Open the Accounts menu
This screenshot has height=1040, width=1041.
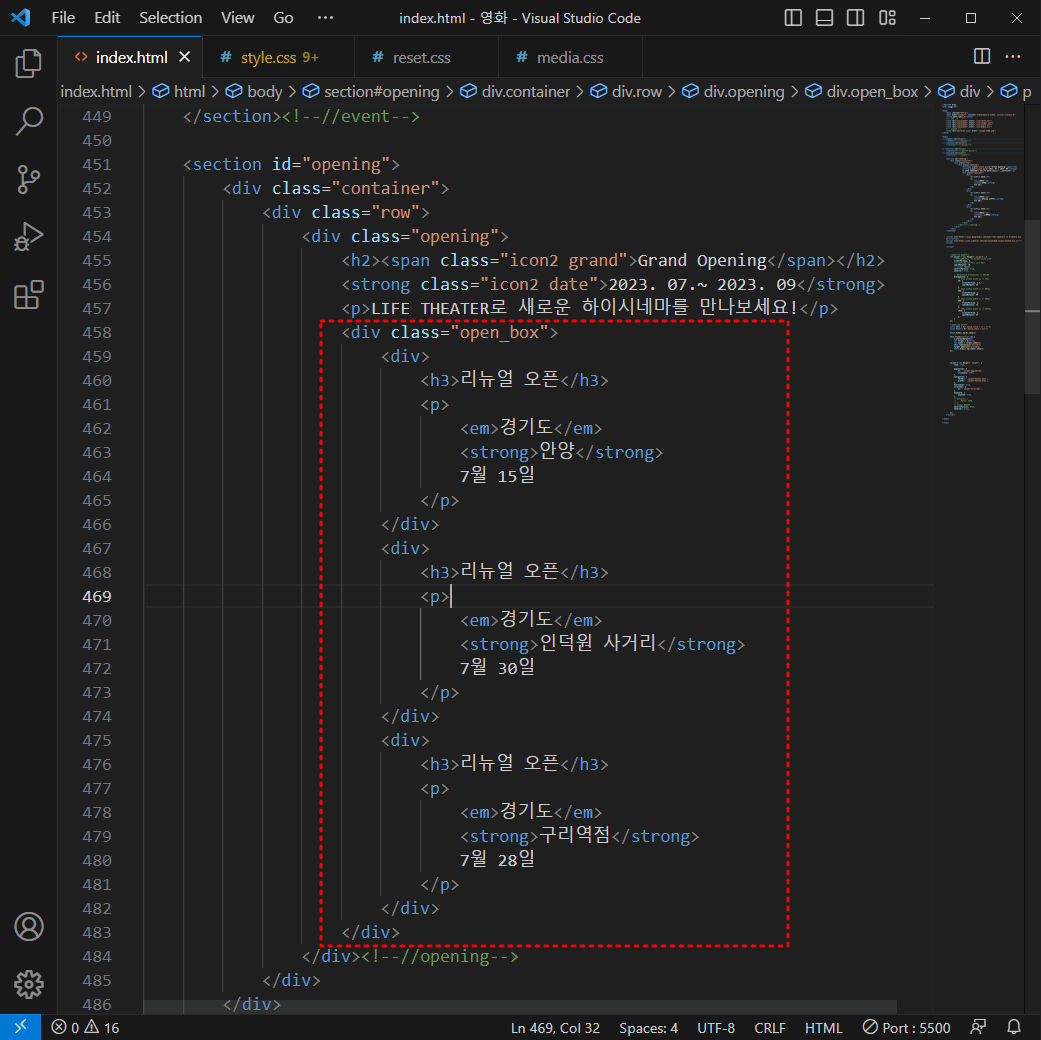(29, 926)
